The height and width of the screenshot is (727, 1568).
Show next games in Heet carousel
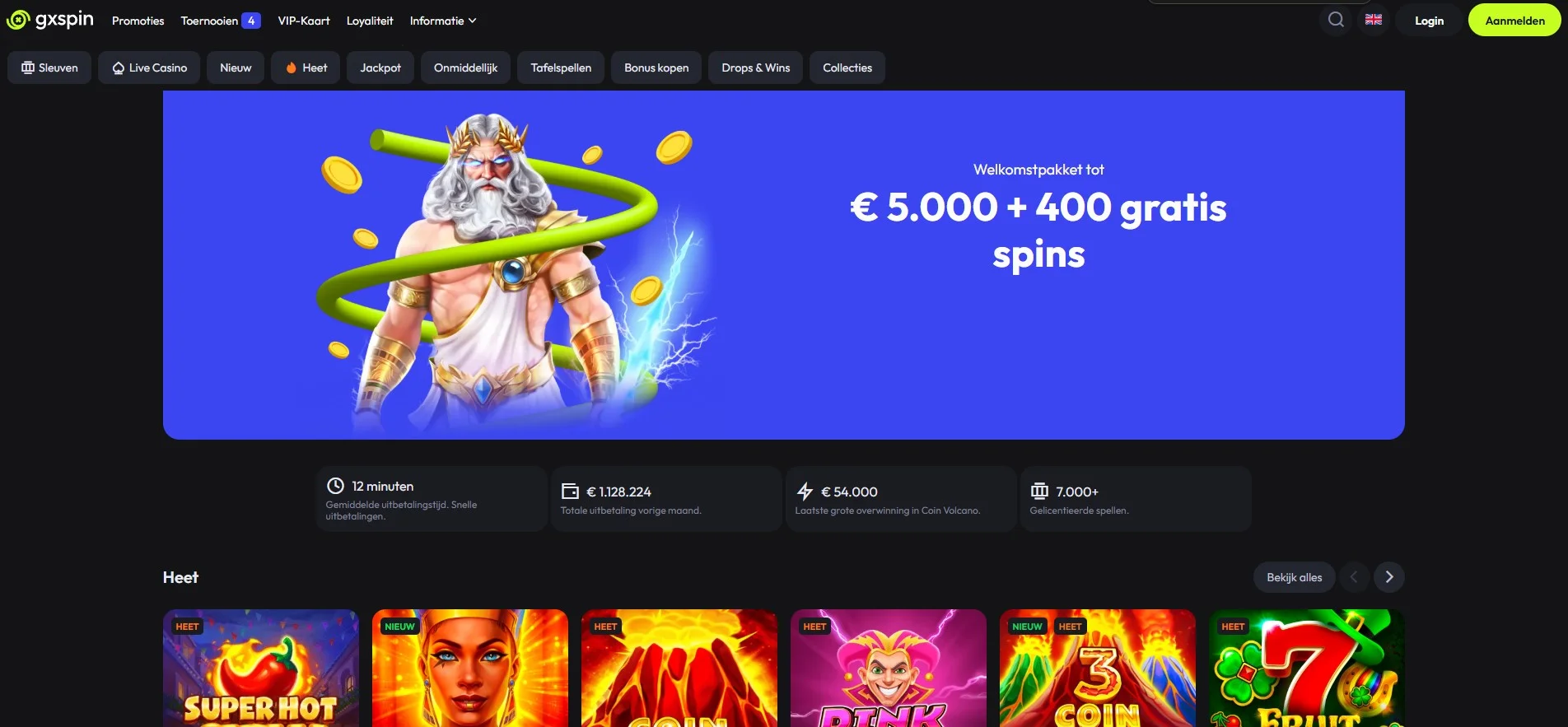(x=1389, y=577)
